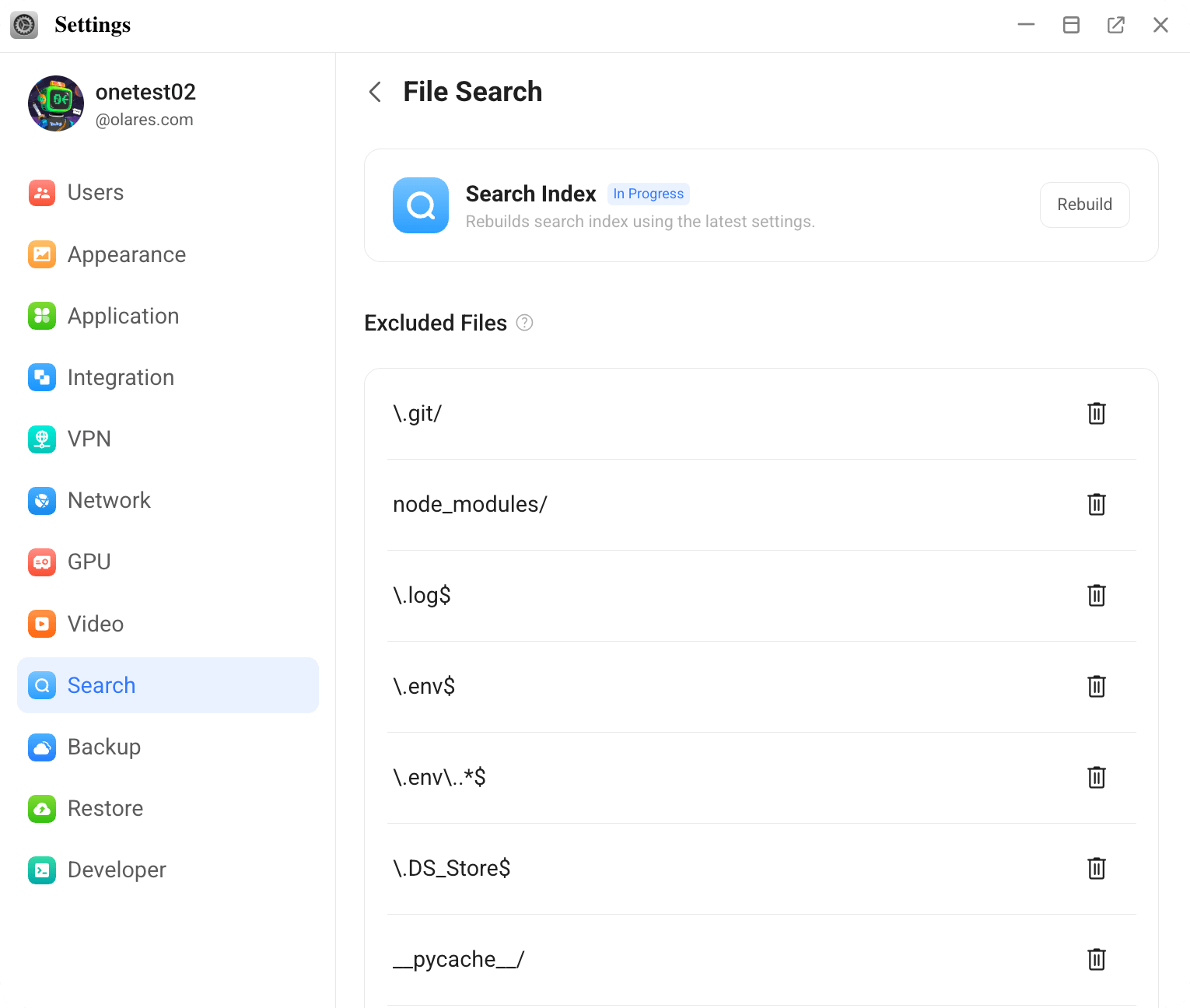The height and width of the screenshot is (1008, 1190).
Task: Delete the \.git/ exclusion rule
Action: [1097, 414]
